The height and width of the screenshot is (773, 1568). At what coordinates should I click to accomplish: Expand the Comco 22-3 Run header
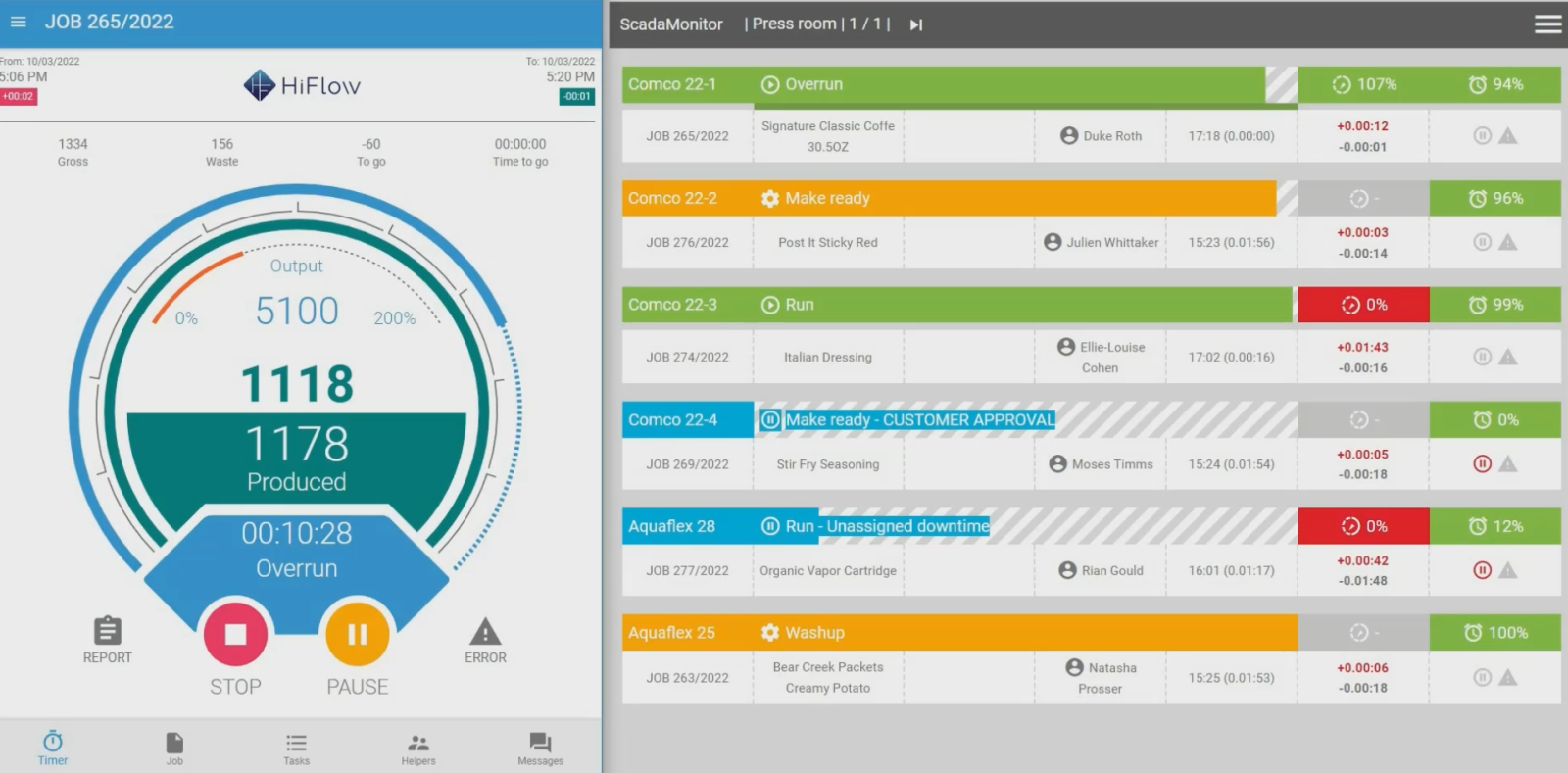point(956,305)
